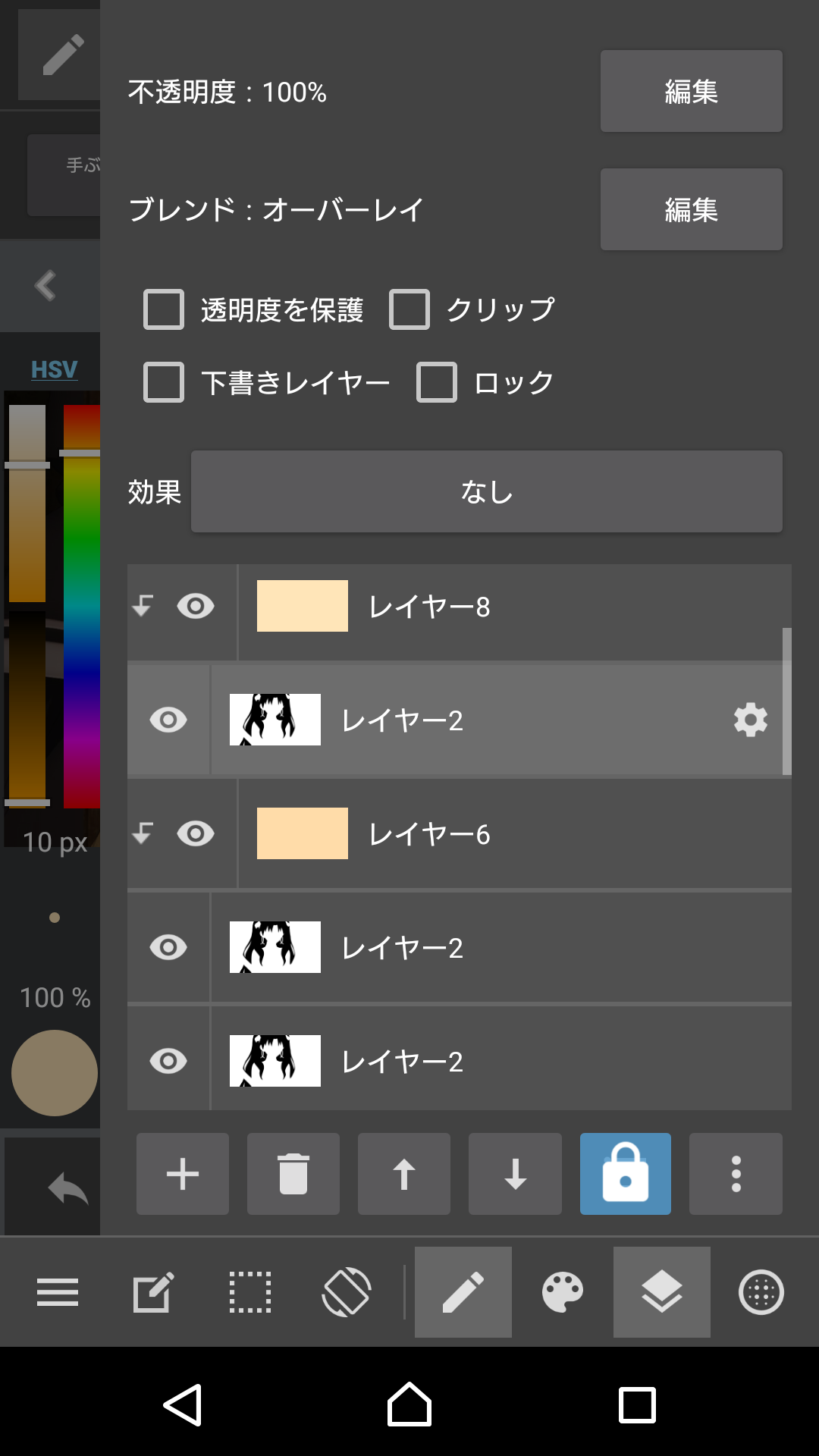Collapse side panel with left chevron

[45, 286]
